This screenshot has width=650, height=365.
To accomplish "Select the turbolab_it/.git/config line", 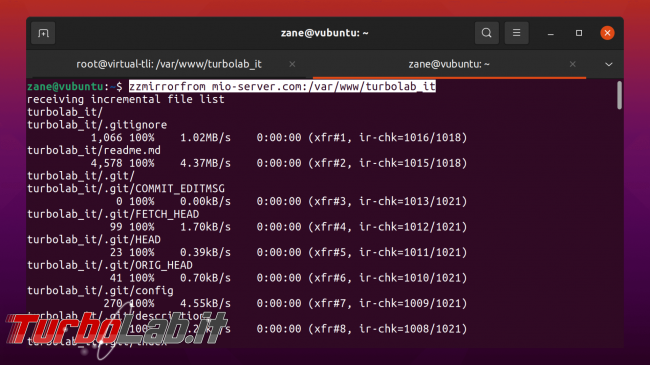I will (100, 290).
